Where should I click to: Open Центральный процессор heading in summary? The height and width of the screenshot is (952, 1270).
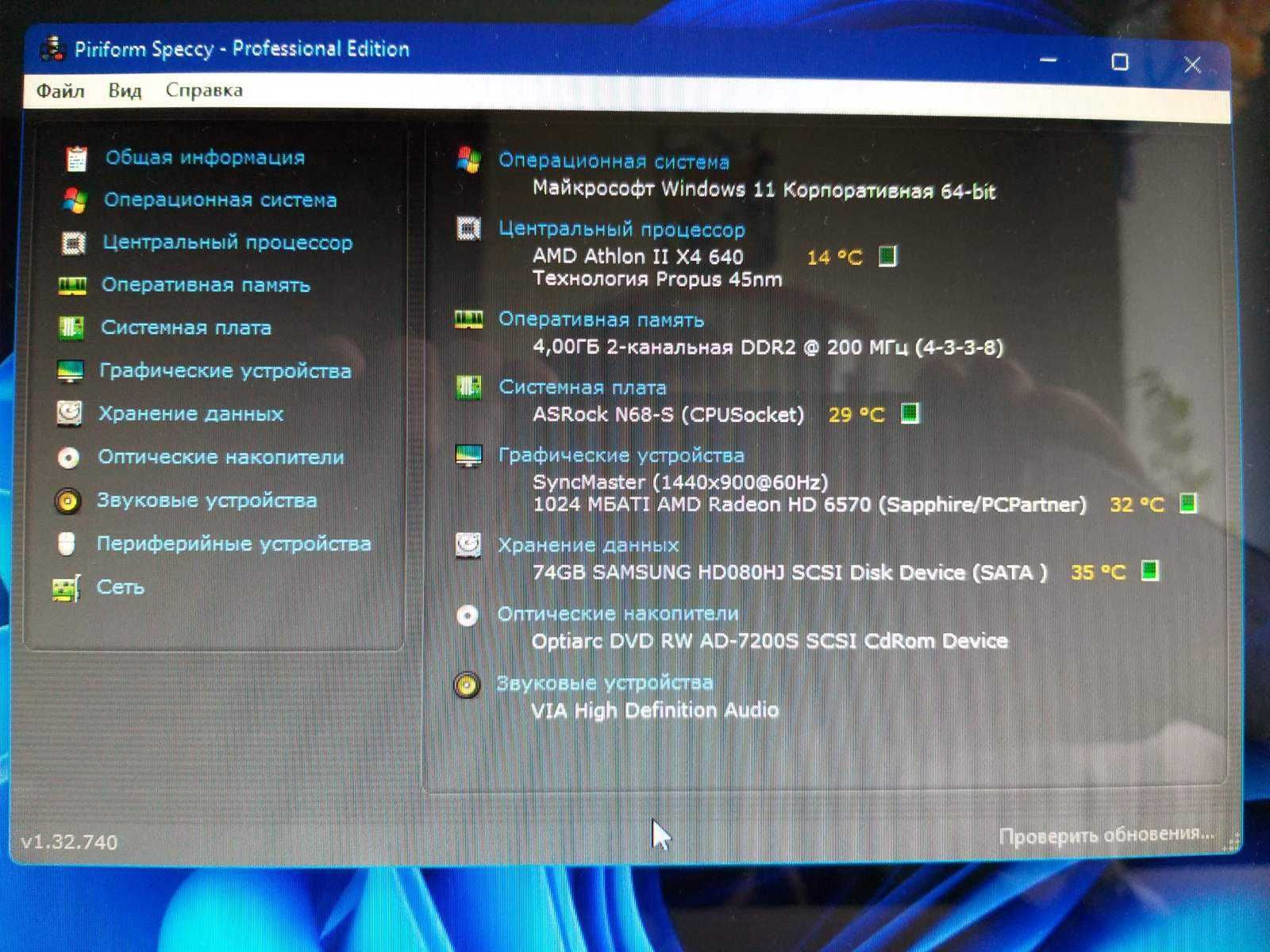622,229
